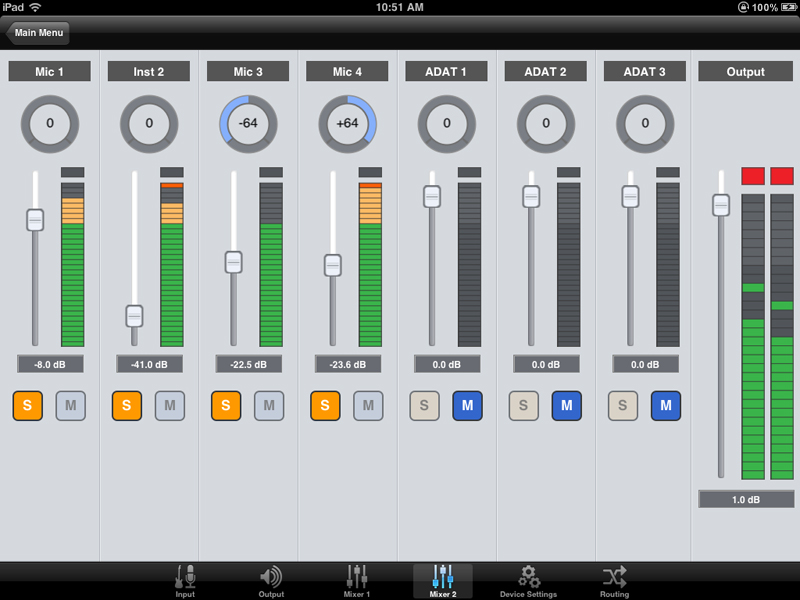The height and width of the screenshot is (600, 800).
Task: Open the Input tab with guitar-mic icon
Action: pyautogui.click(x=185, y=581)
